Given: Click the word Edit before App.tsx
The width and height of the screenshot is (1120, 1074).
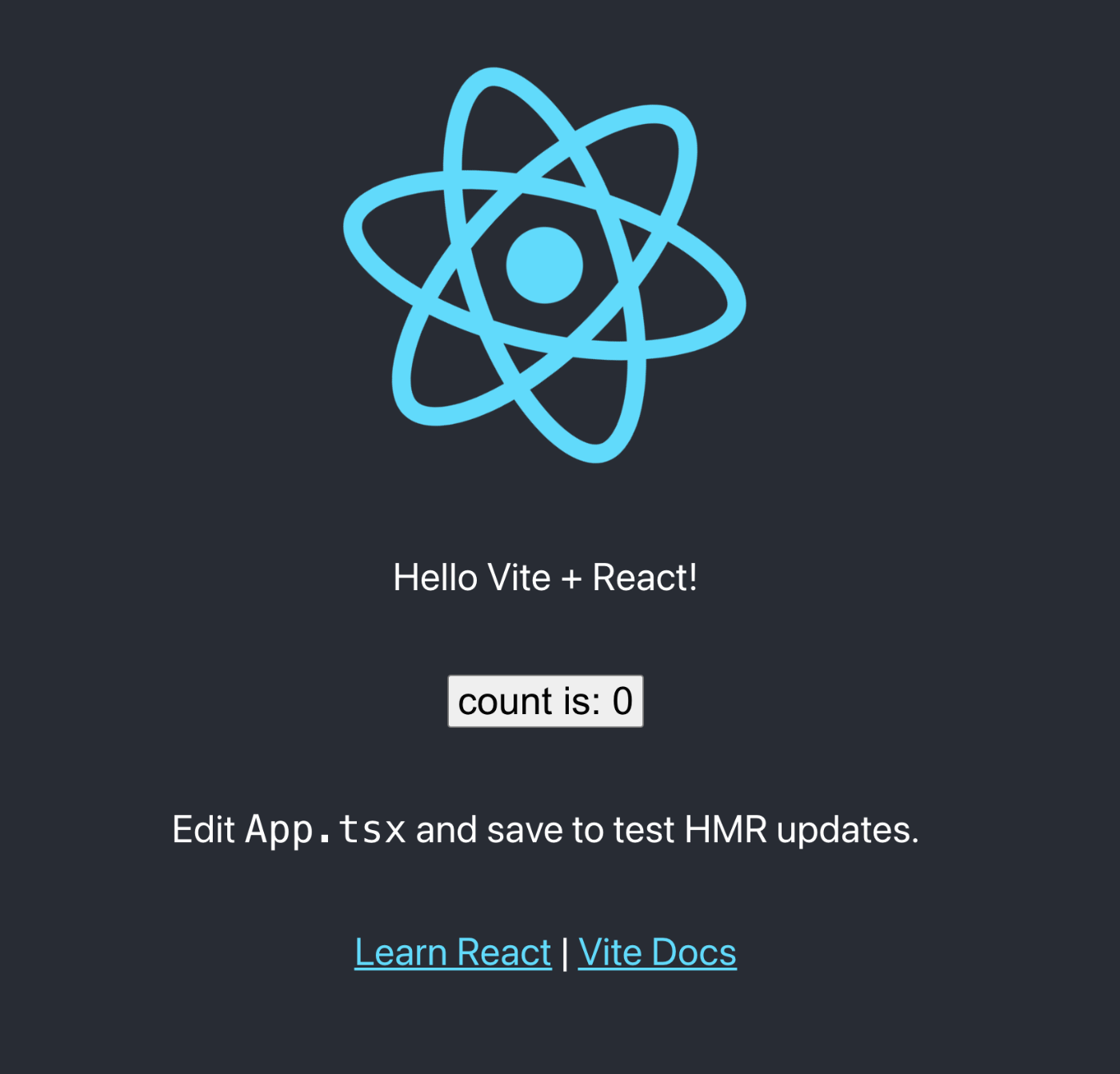Looking at the screenshot, I should 203,829.
